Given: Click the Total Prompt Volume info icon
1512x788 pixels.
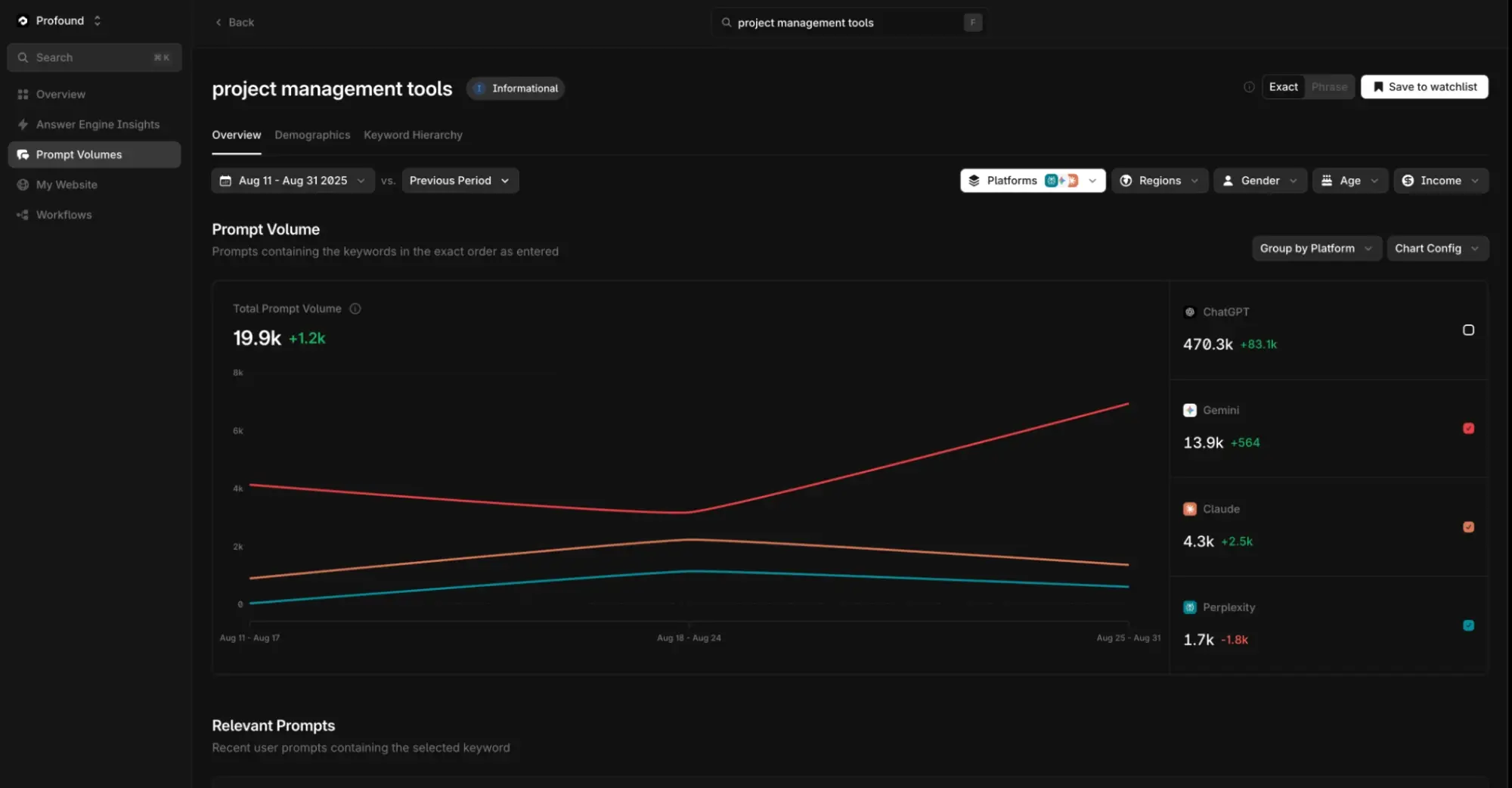Looking at the screenshot, I should tap(355, 309).
